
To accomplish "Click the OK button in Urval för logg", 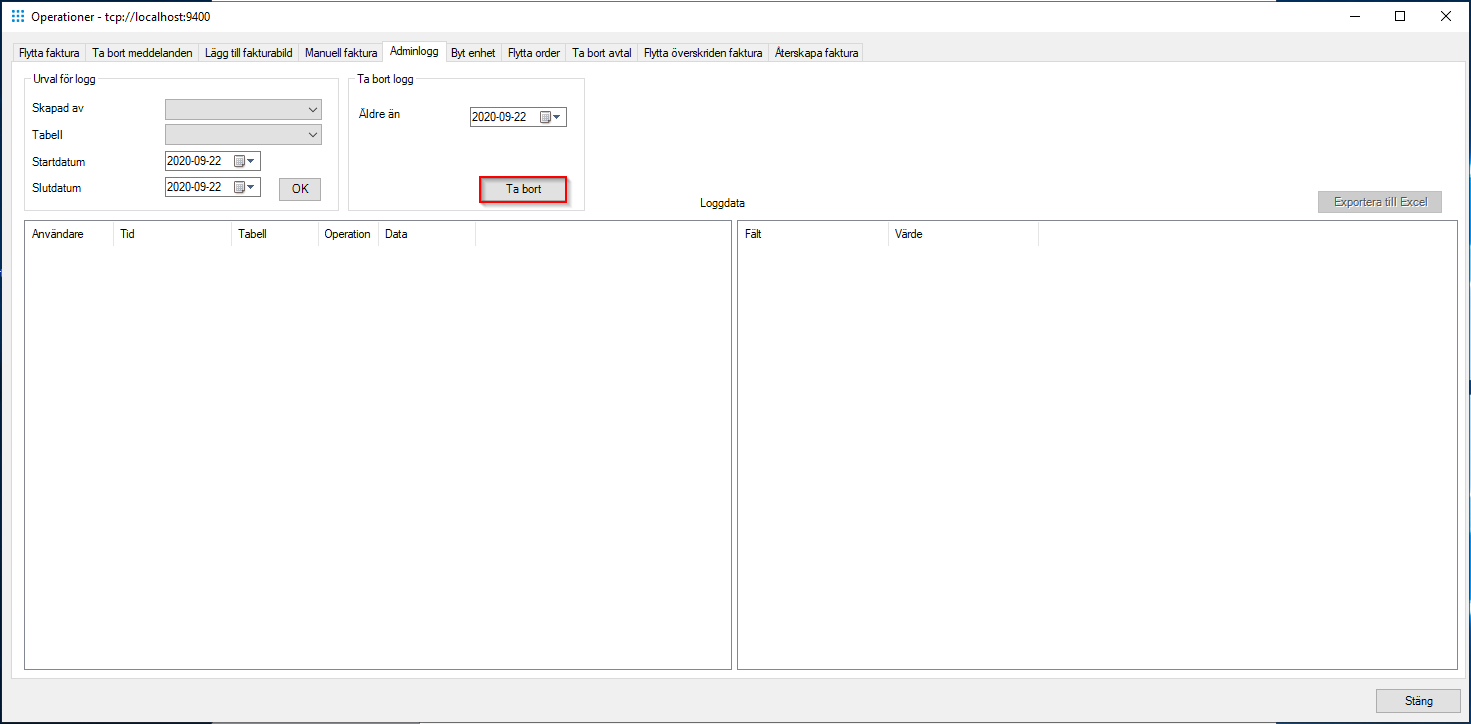I will [x=299, y=188].
